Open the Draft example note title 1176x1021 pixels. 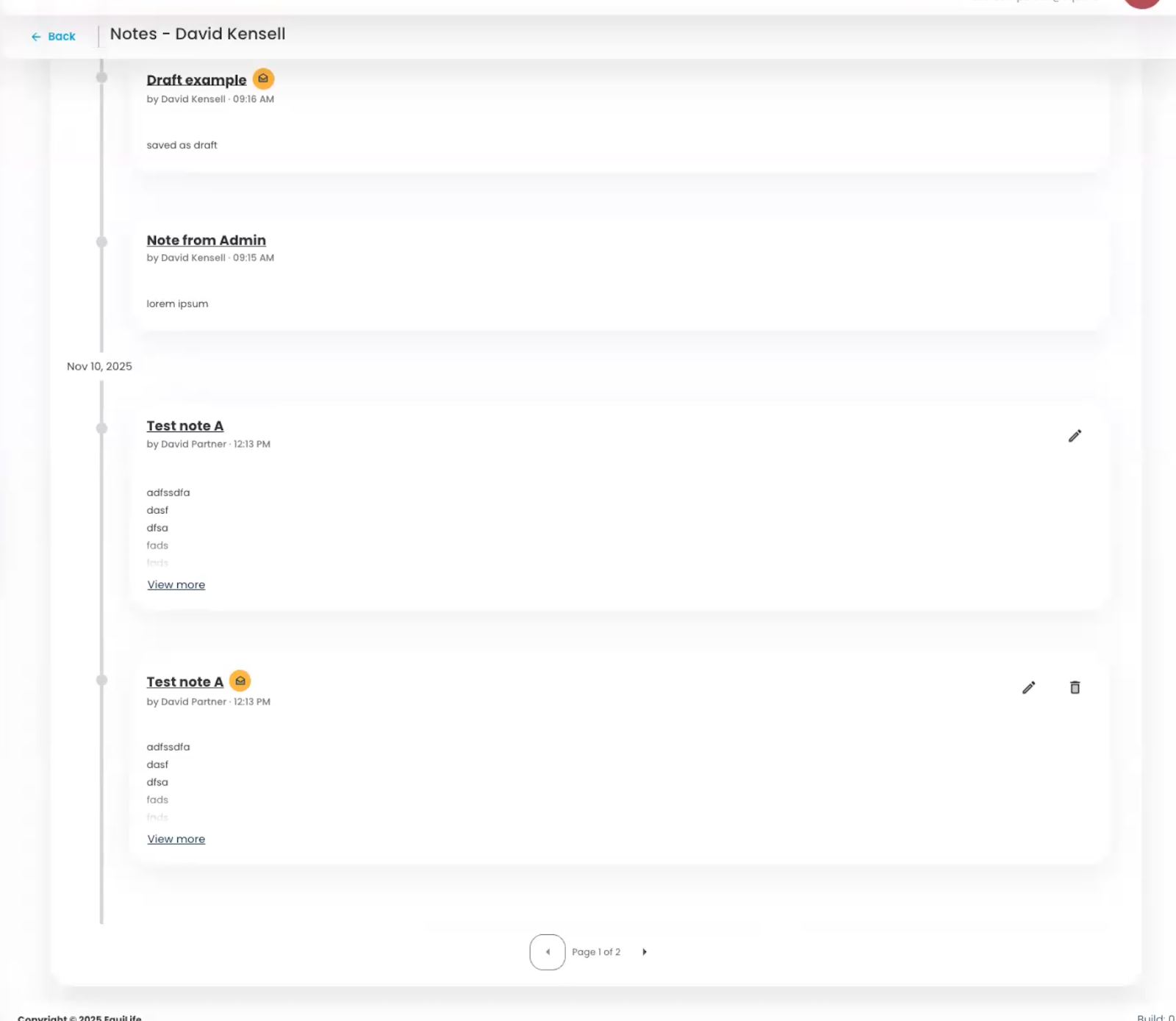pyautogui.click(x=196, y=80)
